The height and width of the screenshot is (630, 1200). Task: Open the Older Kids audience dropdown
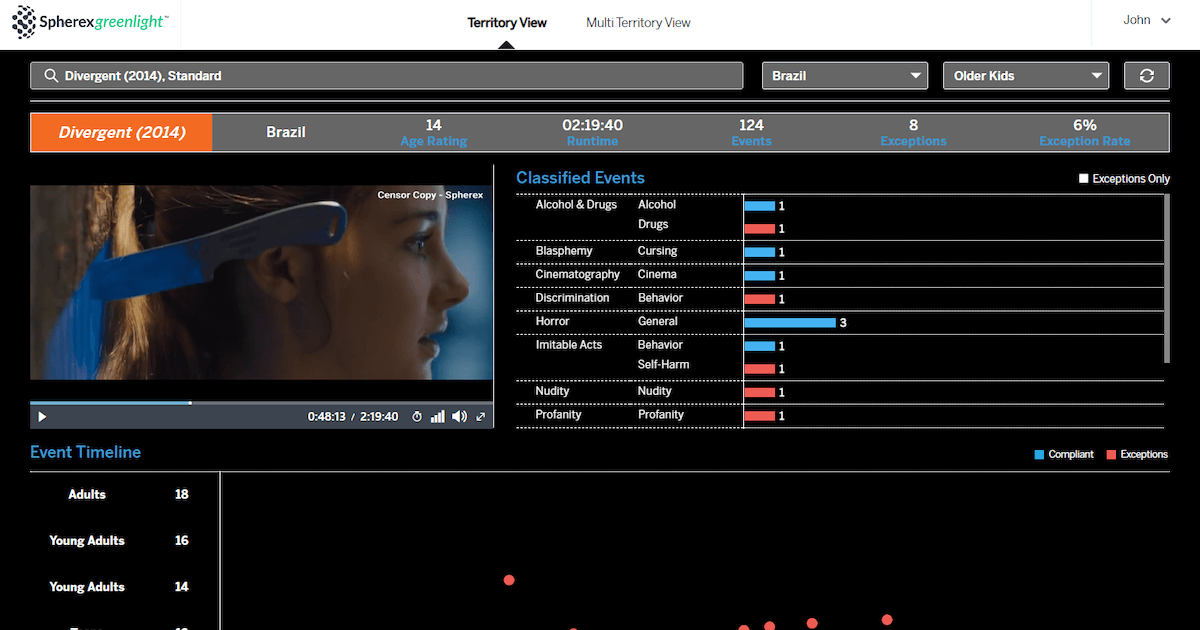click(x=1026, y=76)
